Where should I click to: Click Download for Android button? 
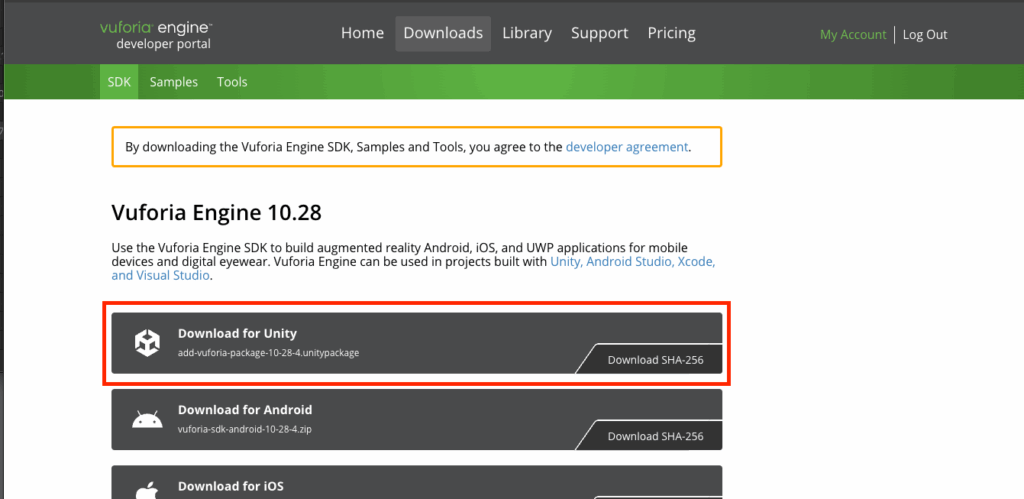tap(417, 419)
